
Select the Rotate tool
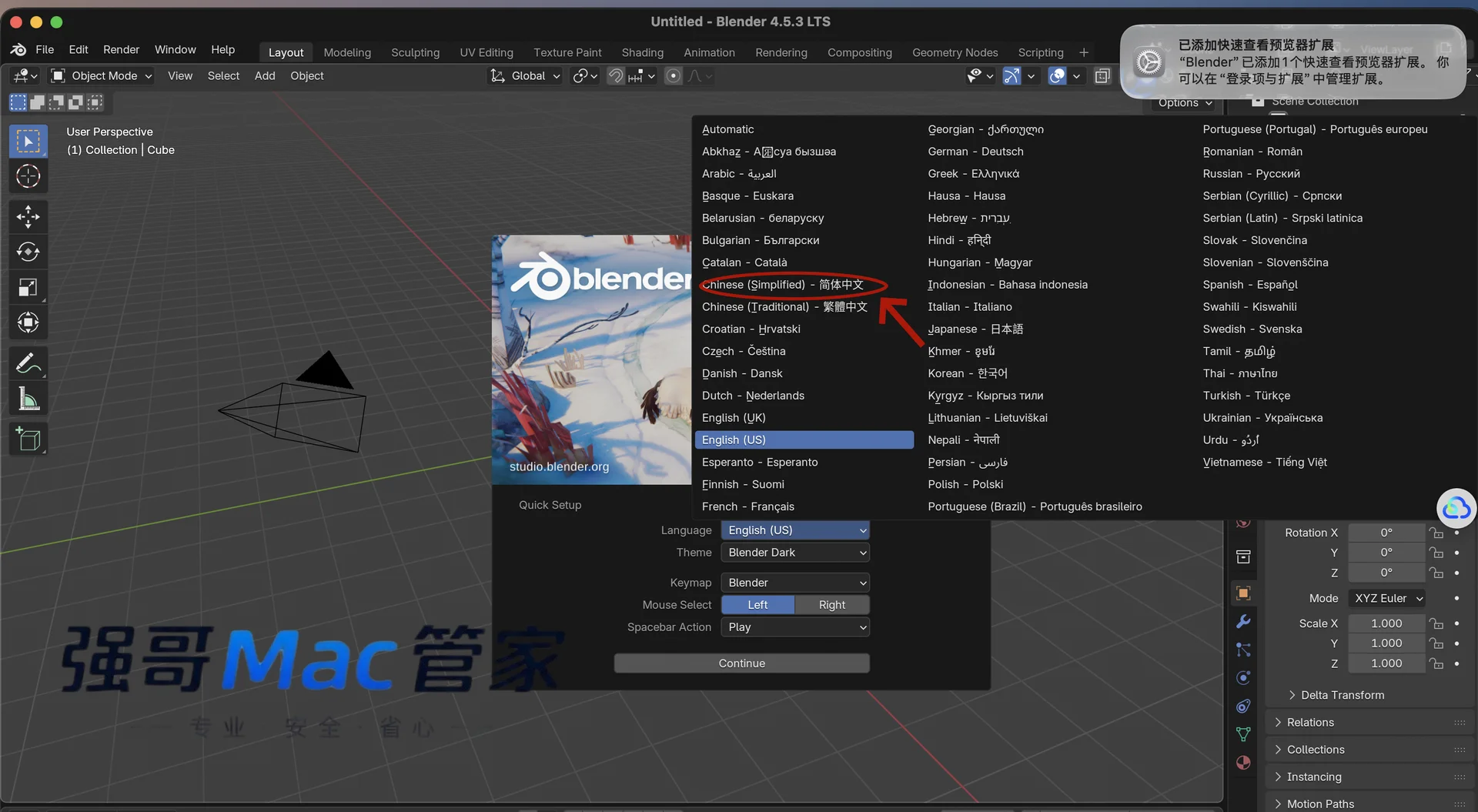pos(28,252)
